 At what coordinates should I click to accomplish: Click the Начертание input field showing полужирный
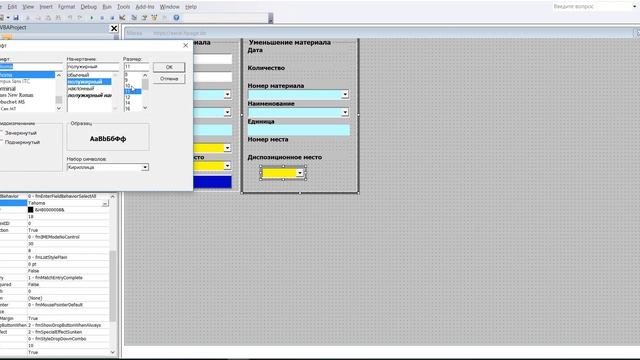click(x=93, y=67)
